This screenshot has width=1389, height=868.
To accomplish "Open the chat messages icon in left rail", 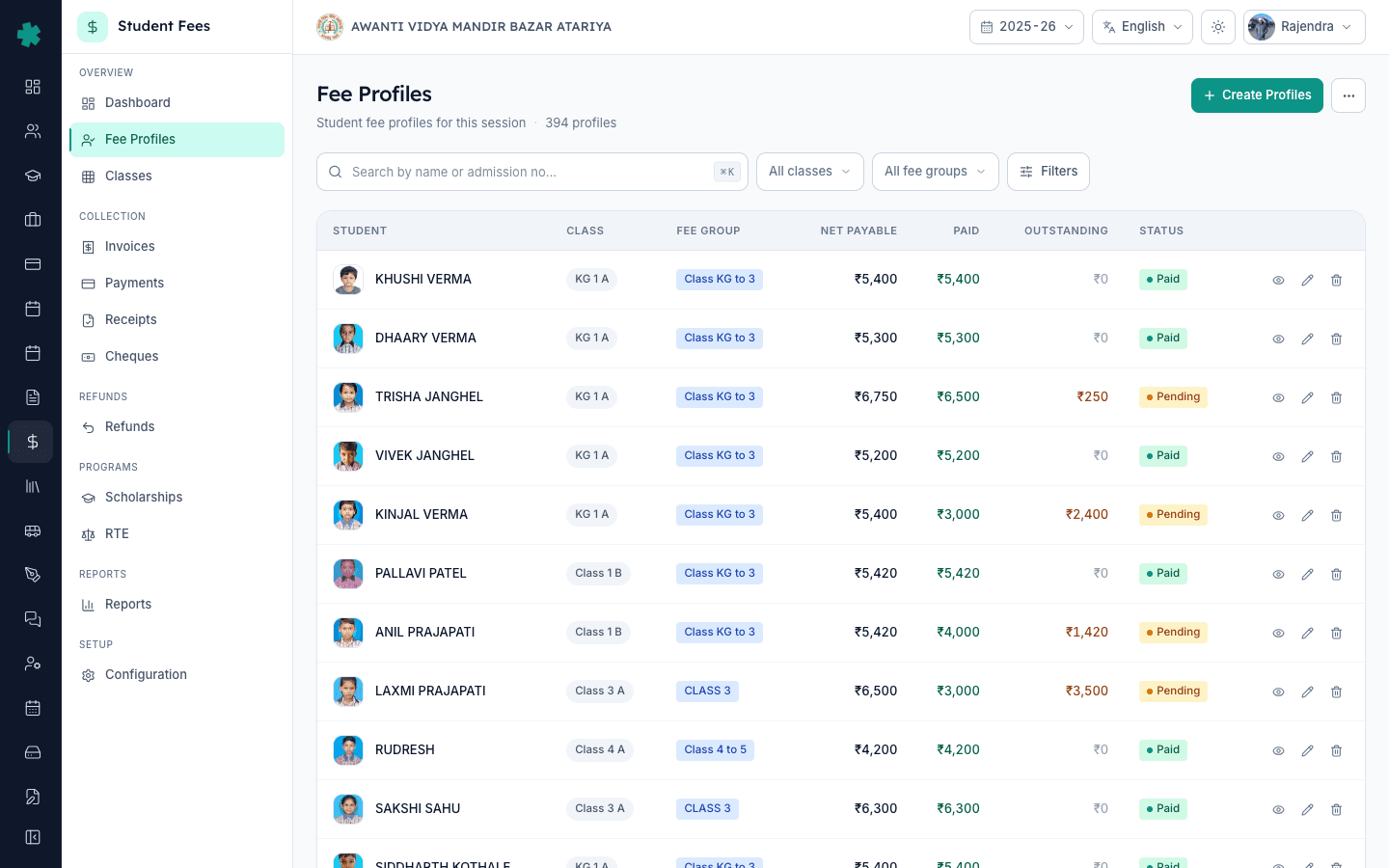I will (x=32, y=619).
